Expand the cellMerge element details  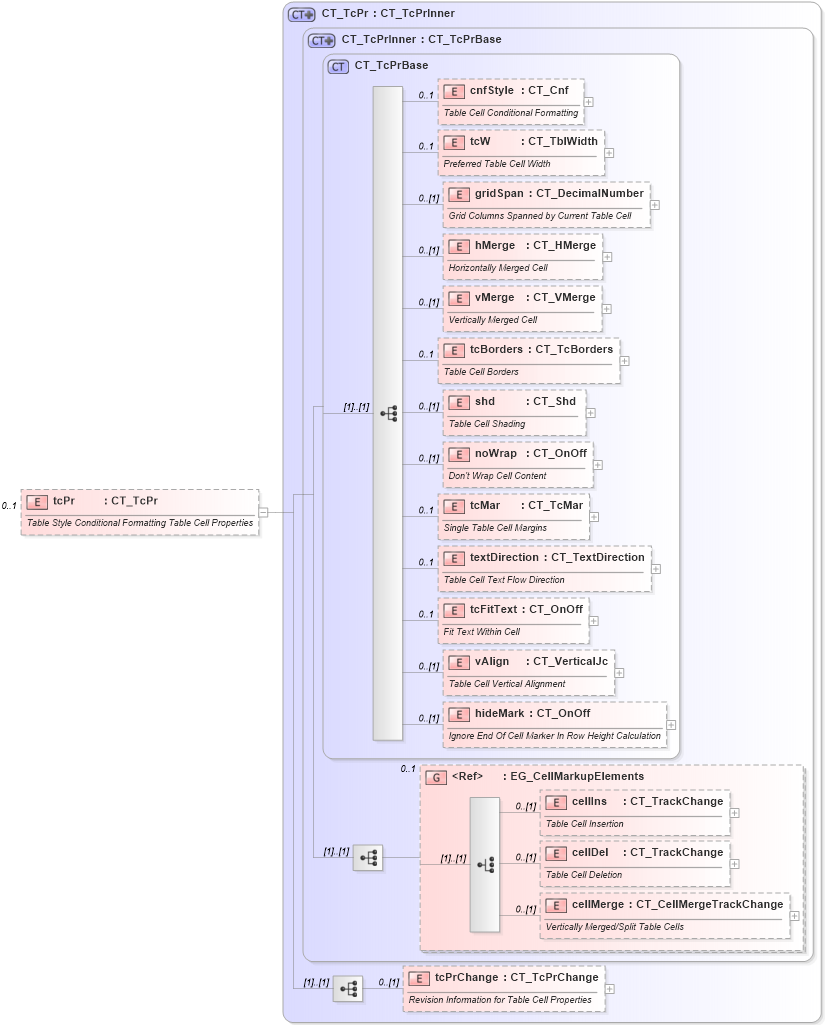793,915
